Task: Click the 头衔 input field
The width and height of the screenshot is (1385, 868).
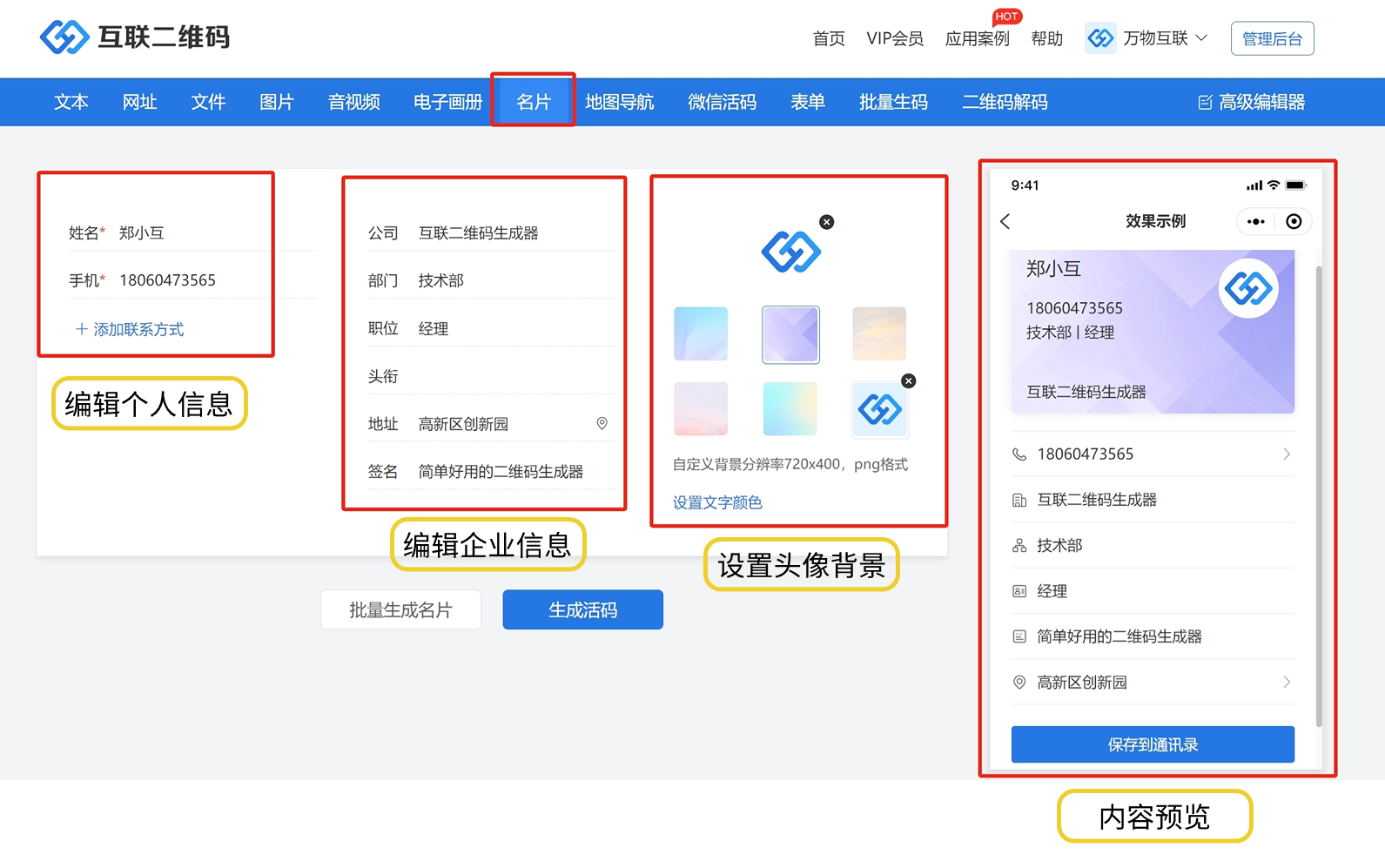Action: tap(514, 376)
